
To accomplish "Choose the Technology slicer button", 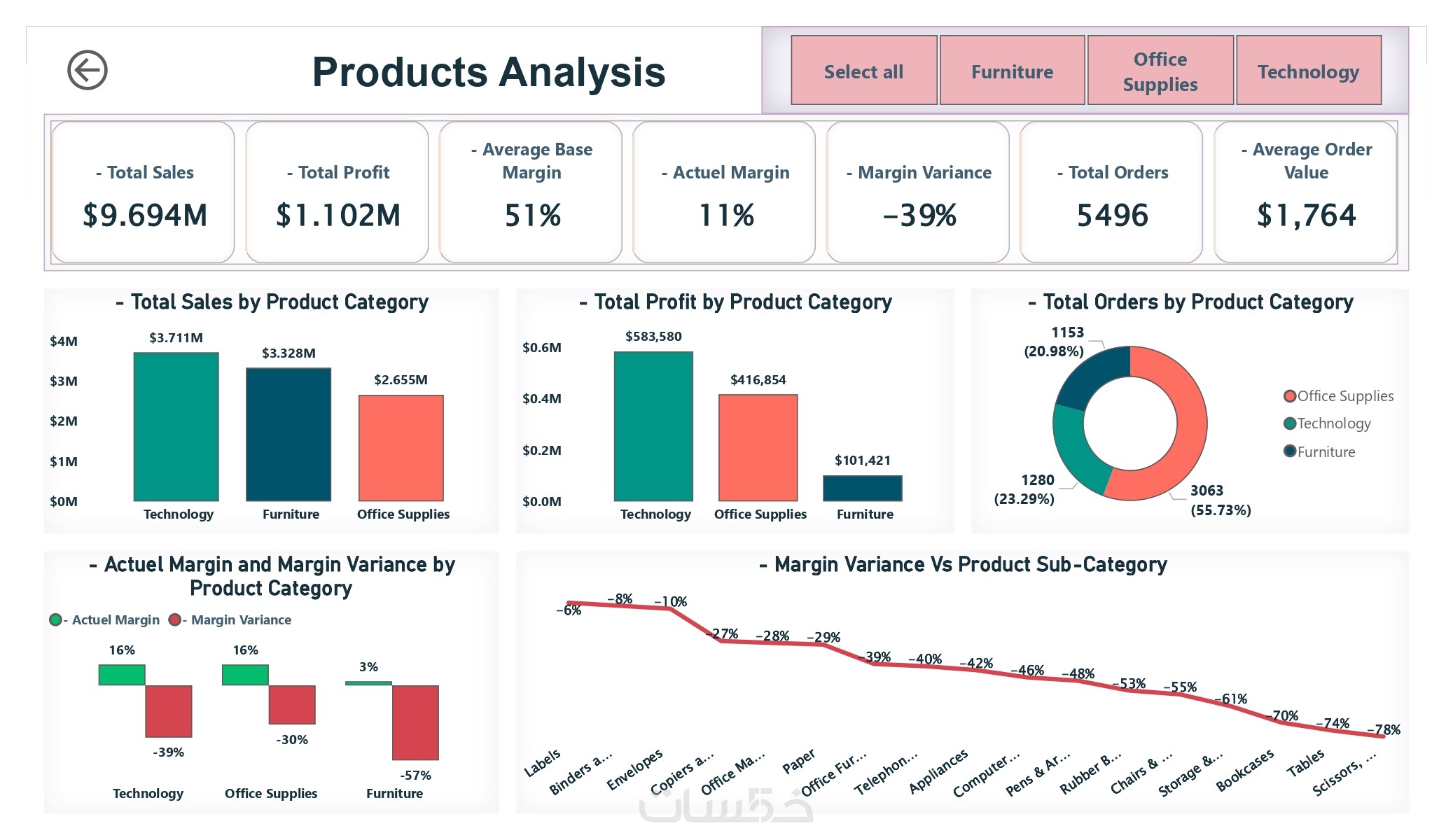I will (1307, 71).
